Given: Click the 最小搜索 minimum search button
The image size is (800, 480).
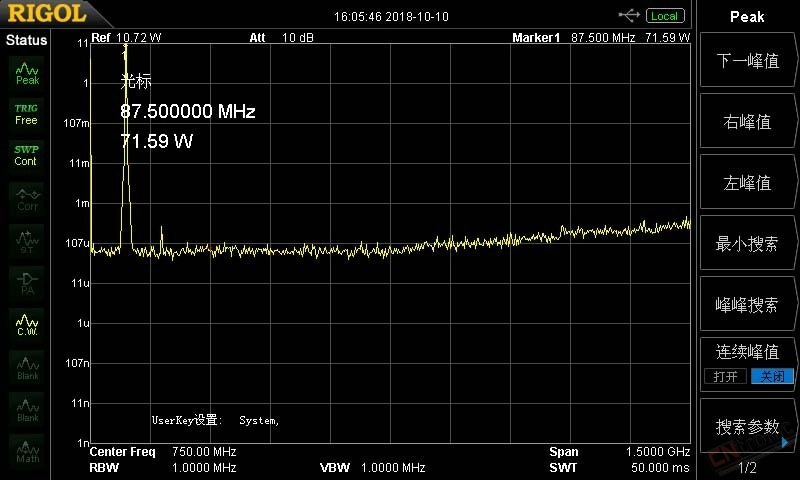Looking at the screenshot, I should [x=747, y=243].
